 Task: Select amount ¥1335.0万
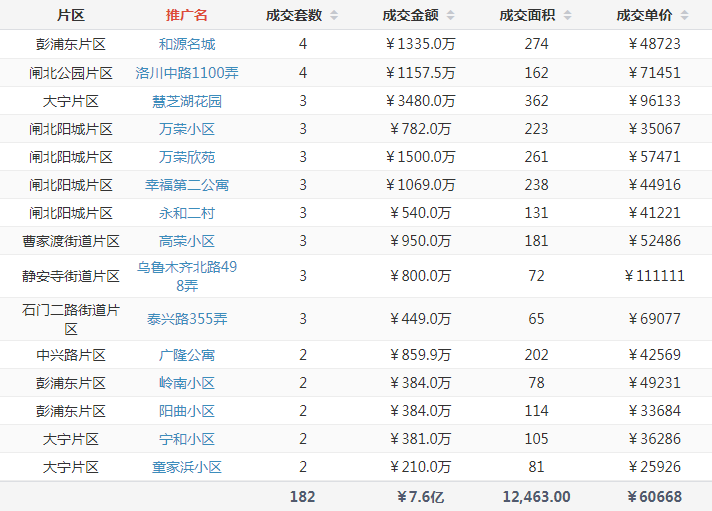pos(420,44)
